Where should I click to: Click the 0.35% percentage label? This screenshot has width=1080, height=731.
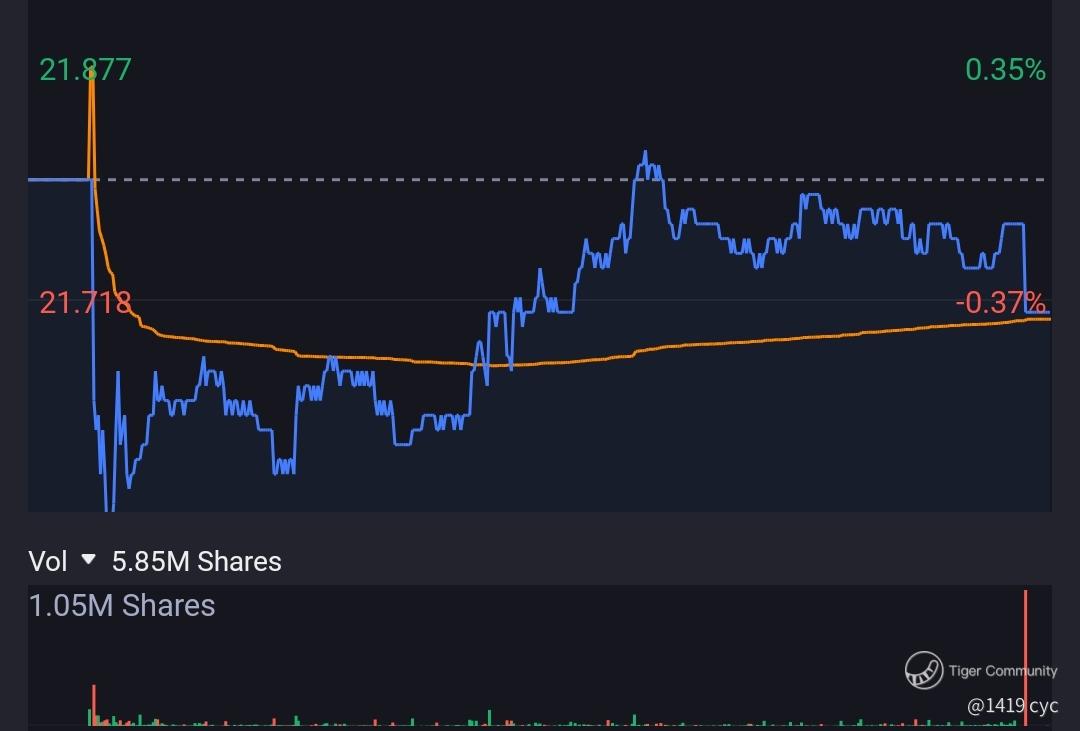pos(1005,70)
